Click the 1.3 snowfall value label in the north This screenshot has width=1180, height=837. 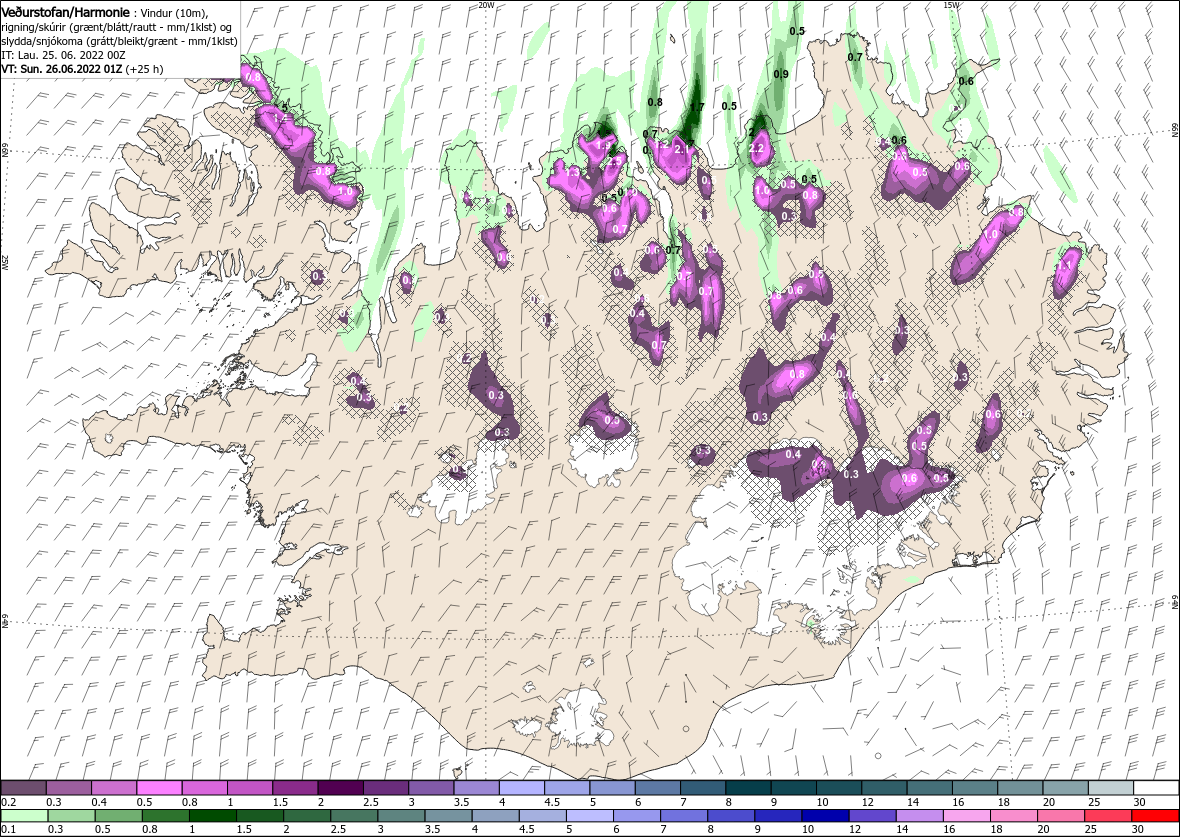pos(572,173)
